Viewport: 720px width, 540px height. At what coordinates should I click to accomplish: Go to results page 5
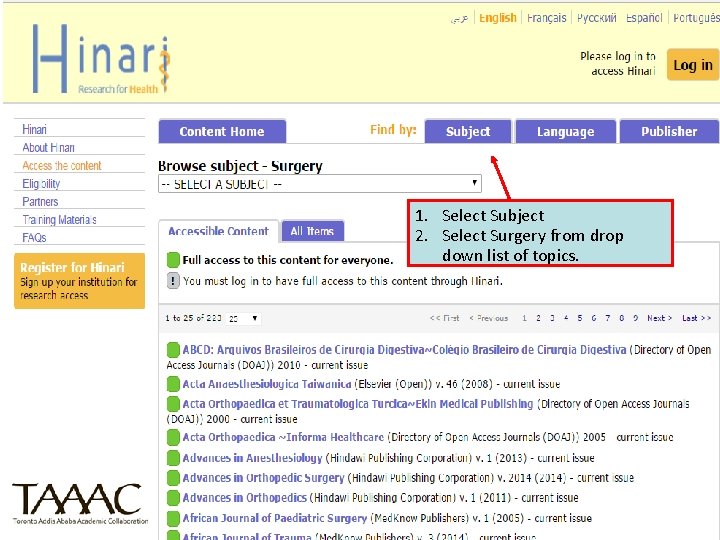[x=580, y=318]
